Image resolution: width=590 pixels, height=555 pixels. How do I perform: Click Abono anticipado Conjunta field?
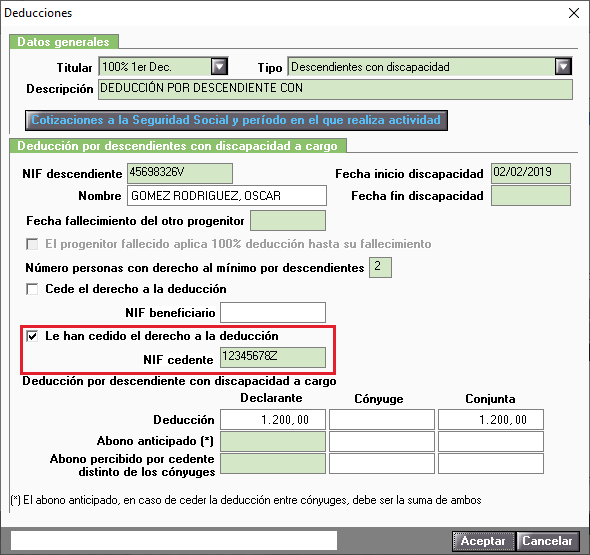[491, 441]
